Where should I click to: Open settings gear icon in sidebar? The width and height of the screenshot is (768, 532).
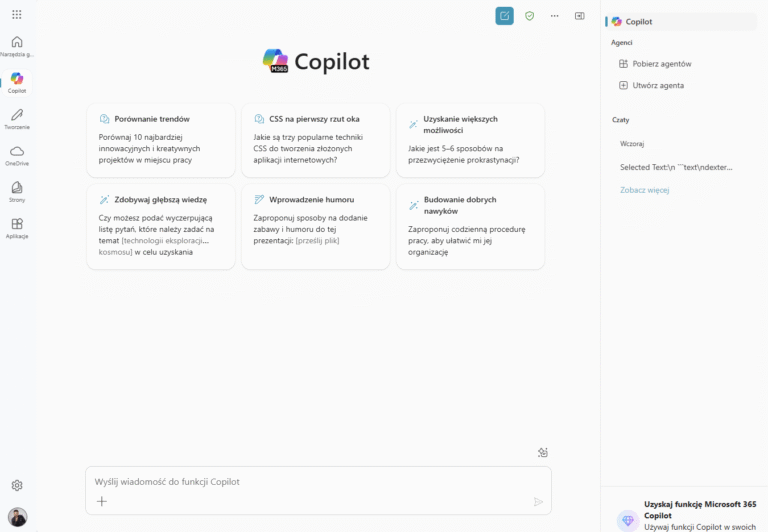17,485
